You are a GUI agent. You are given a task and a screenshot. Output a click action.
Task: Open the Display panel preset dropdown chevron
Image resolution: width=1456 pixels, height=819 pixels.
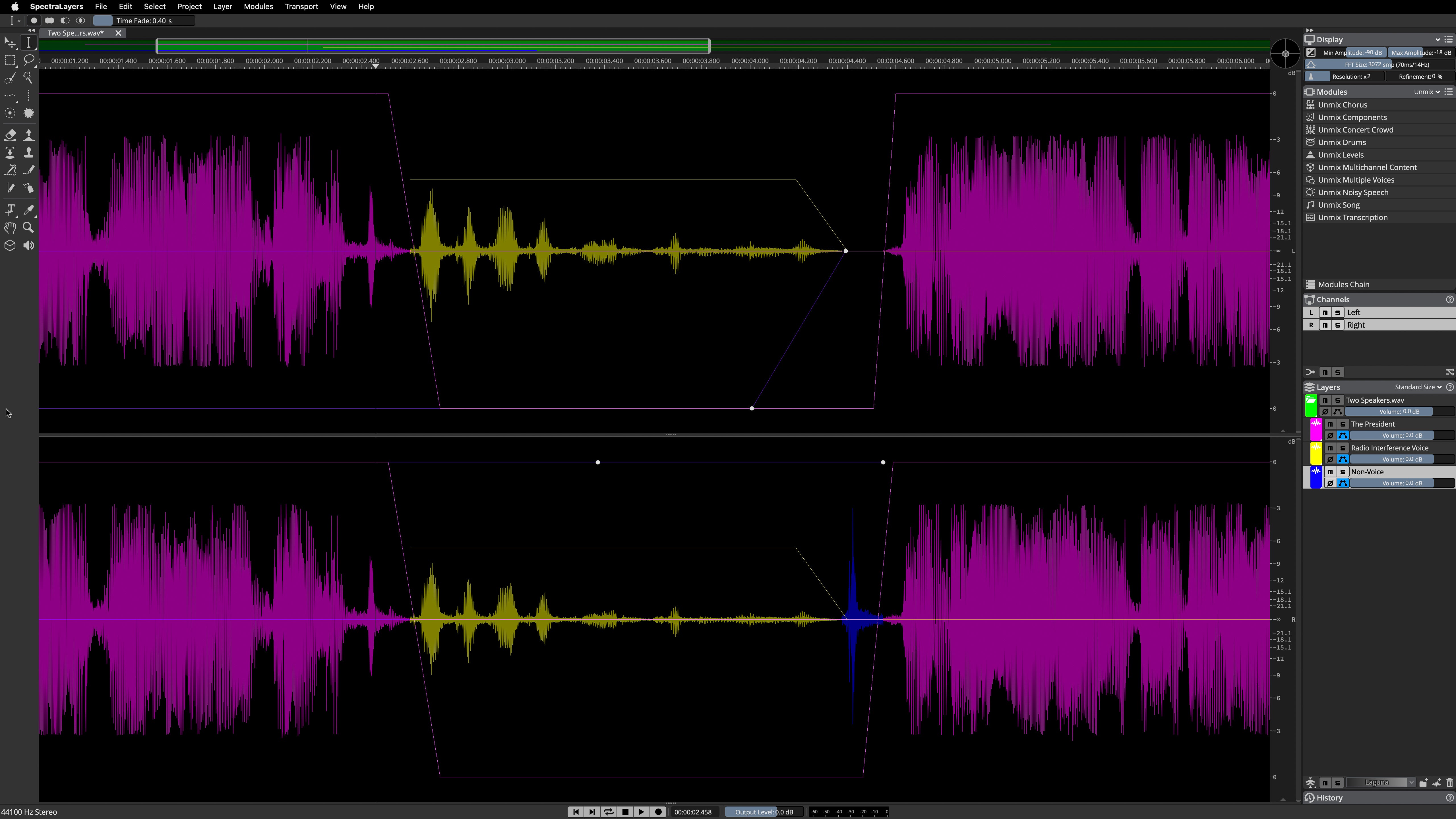tap(1437, 40)
